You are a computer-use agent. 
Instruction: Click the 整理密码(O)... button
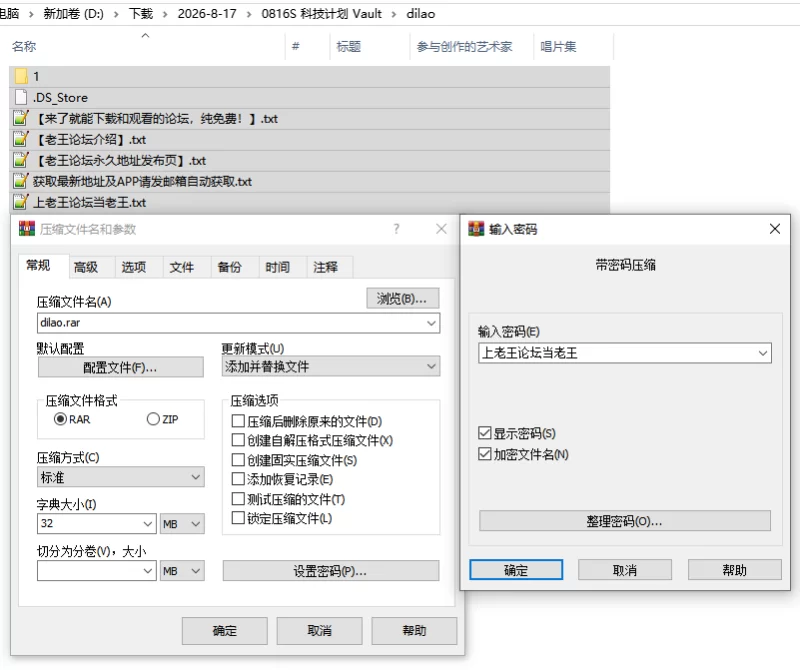(x=625, y=521)
